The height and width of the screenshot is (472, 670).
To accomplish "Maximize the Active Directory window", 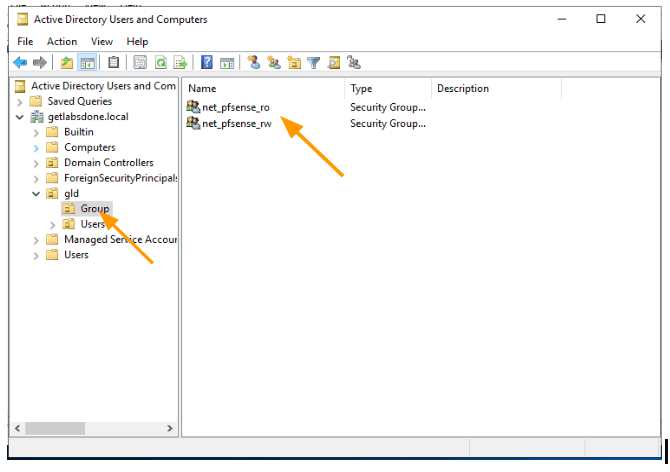I will [601, 19].
